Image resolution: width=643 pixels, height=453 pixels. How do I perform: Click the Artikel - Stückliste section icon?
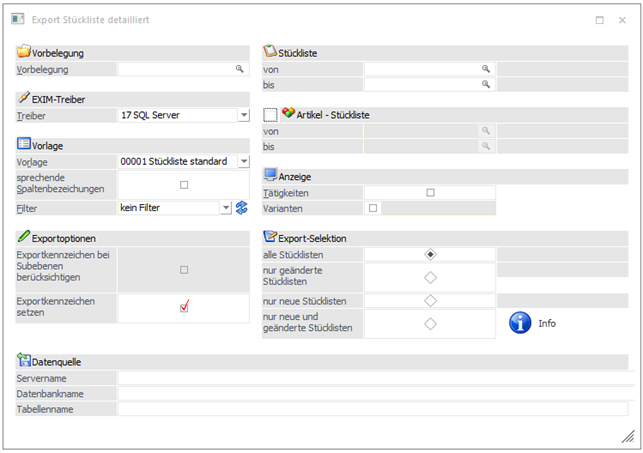(288, 115)
